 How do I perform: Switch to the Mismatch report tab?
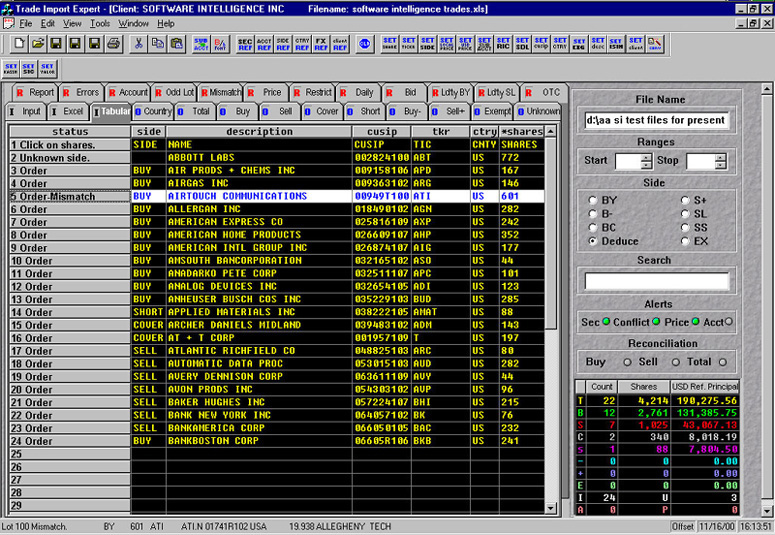[x=220, y=92]
